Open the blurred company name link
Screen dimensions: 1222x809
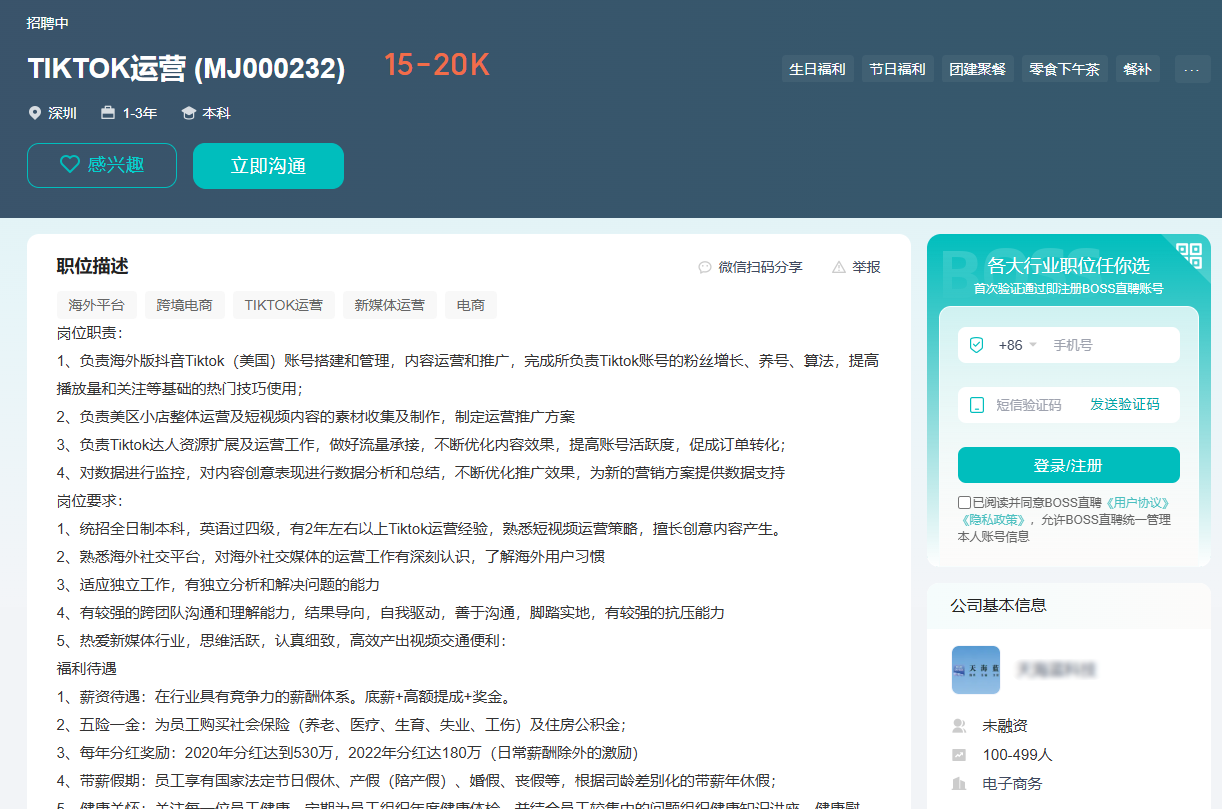1057,669
